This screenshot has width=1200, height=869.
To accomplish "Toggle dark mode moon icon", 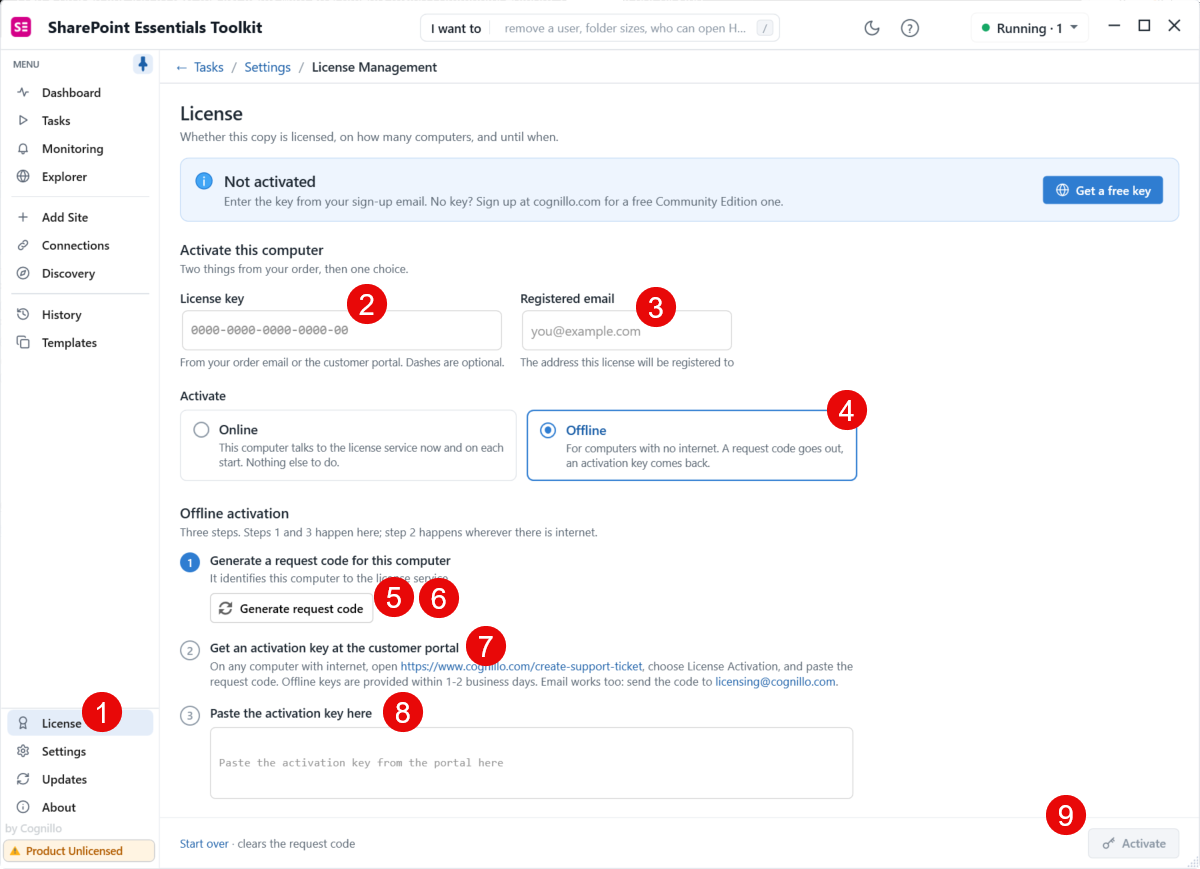I will click(872, 28).
